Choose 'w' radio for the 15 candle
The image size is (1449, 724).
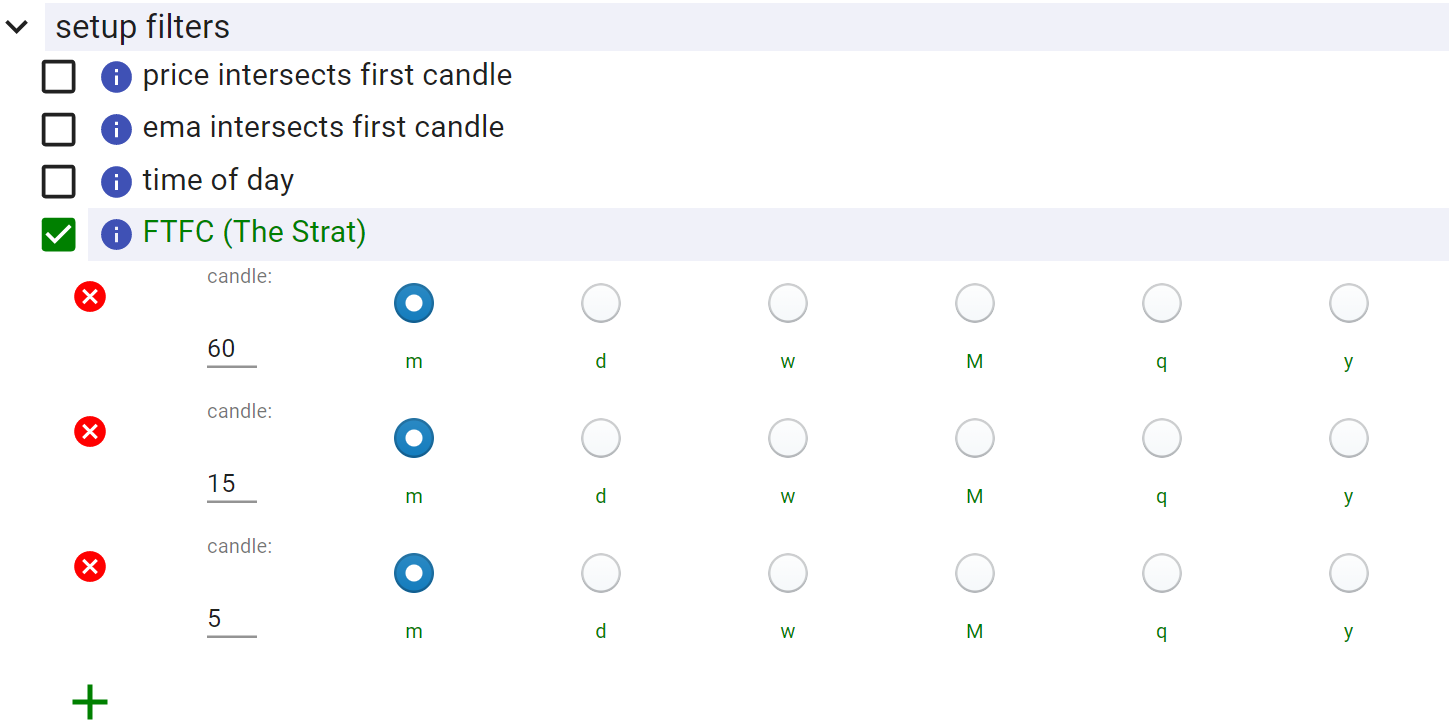(788, 438)
